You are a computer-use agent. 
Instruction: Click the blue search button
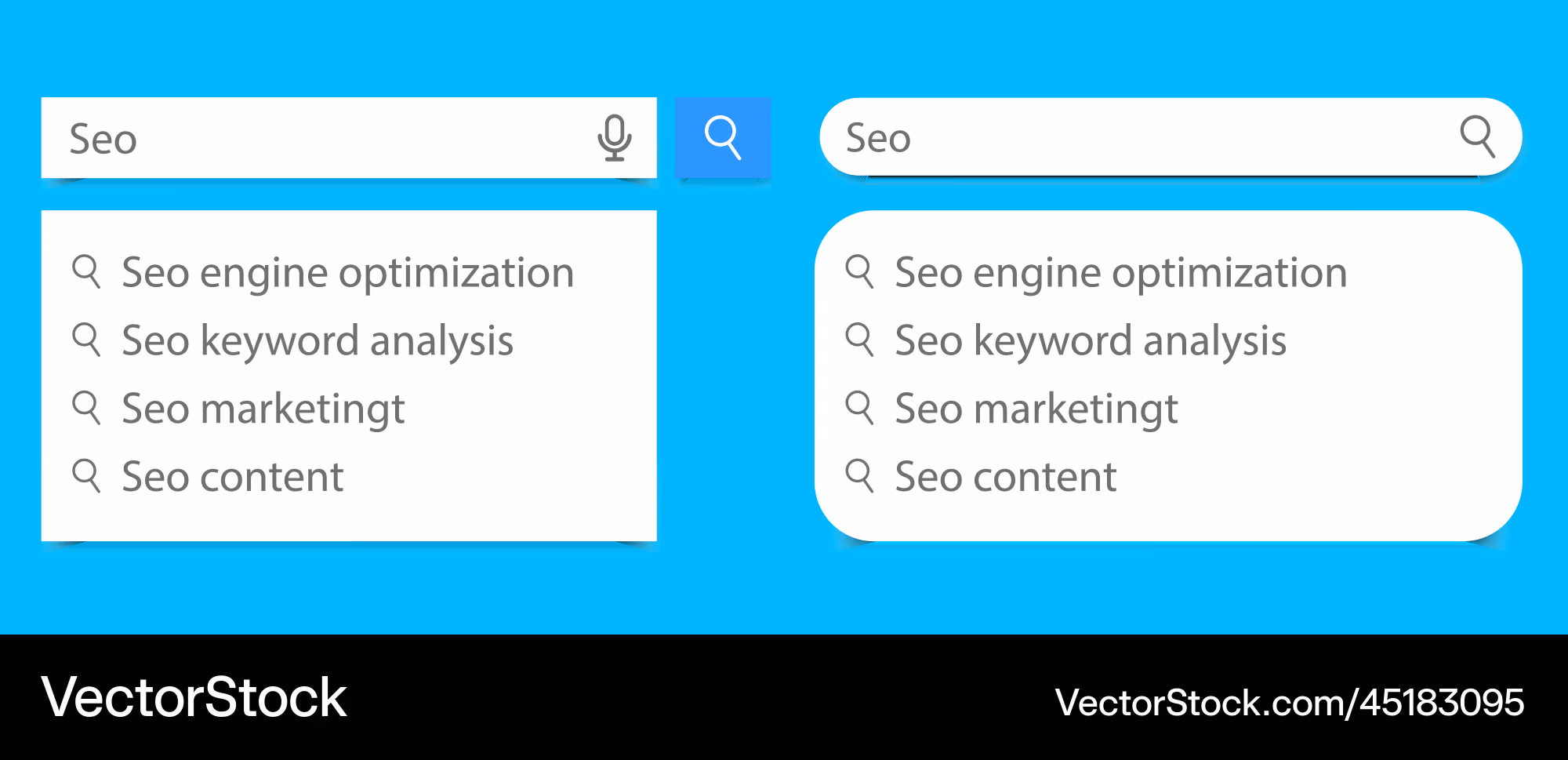723,138
